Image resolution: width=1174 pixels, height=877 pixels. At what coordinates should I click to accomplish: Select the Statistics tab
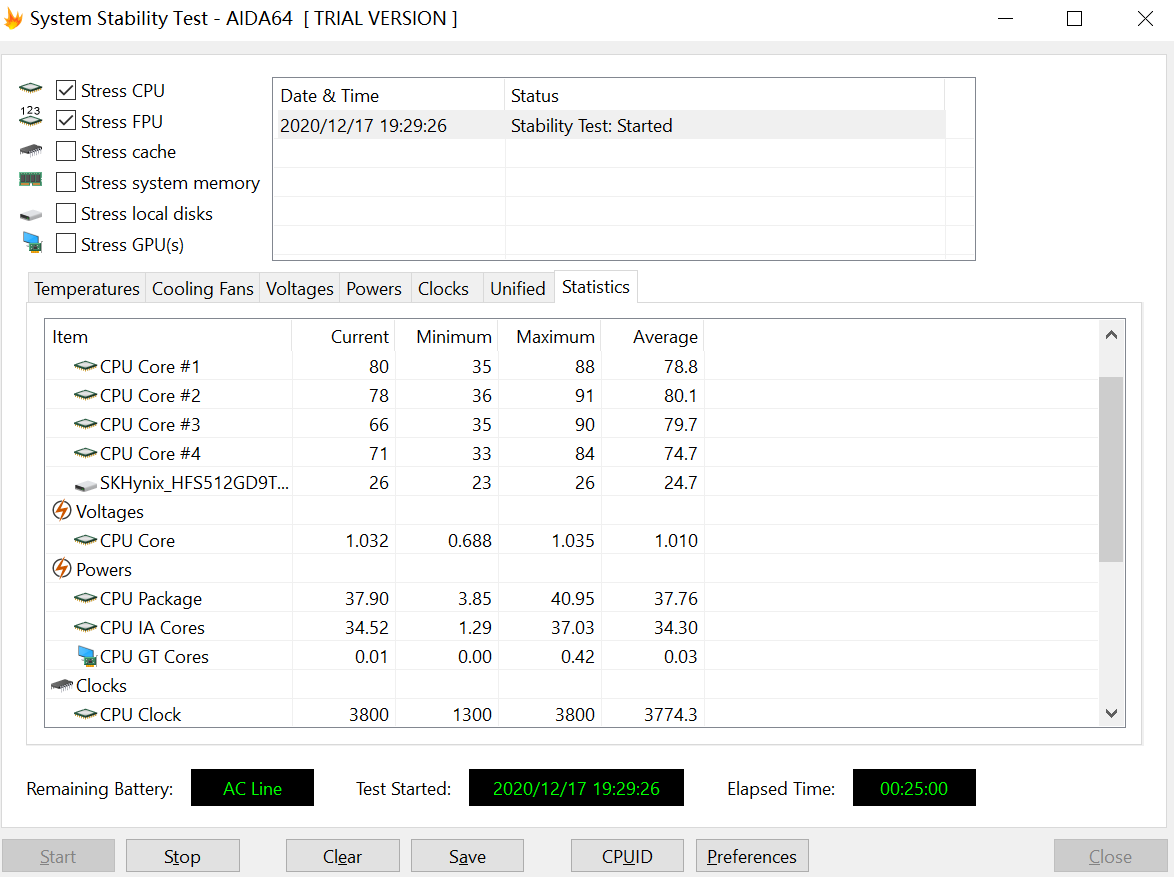[596, 287]
